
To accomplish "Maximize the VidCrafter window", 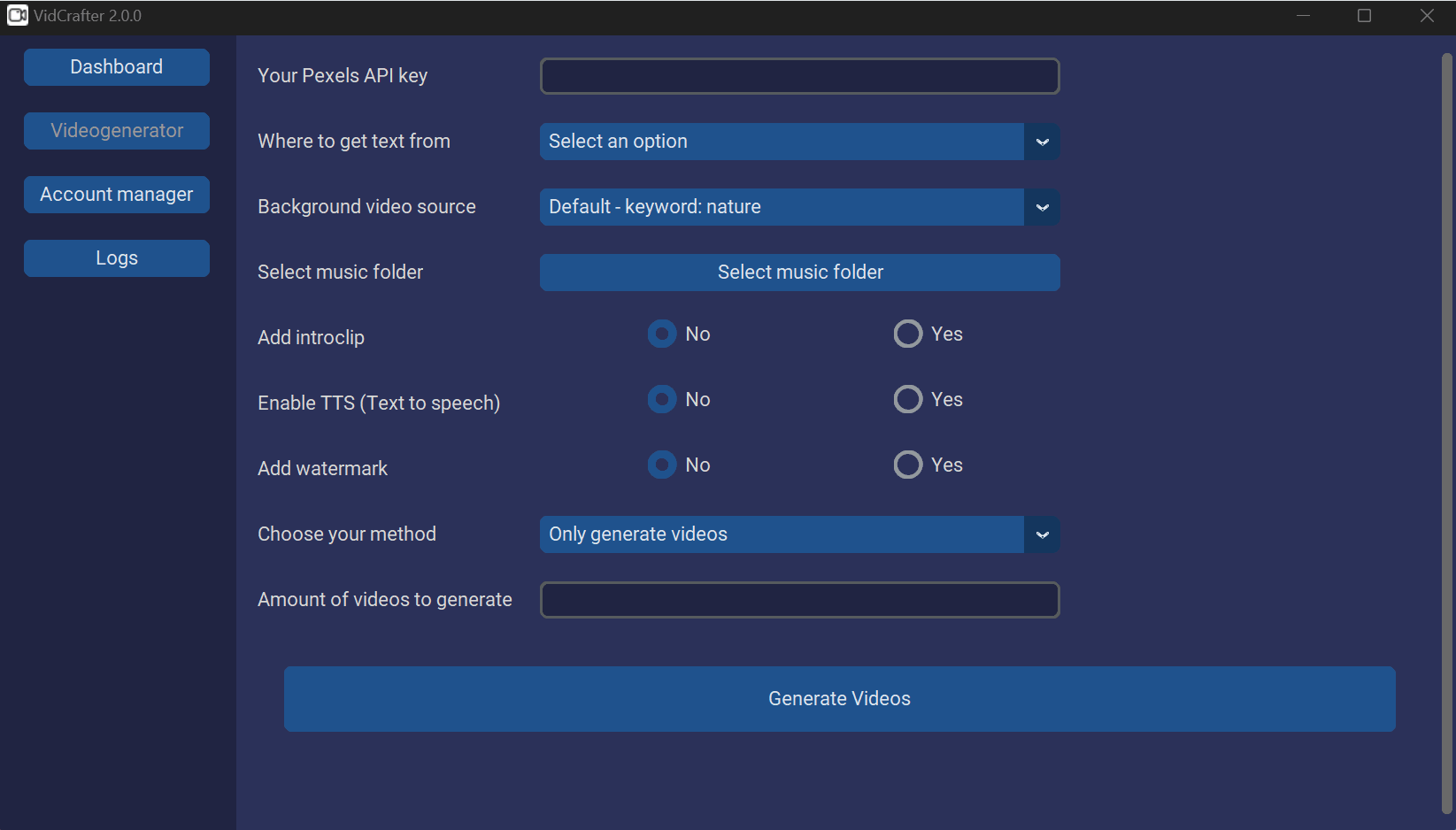I will [x=1364, y=16].
